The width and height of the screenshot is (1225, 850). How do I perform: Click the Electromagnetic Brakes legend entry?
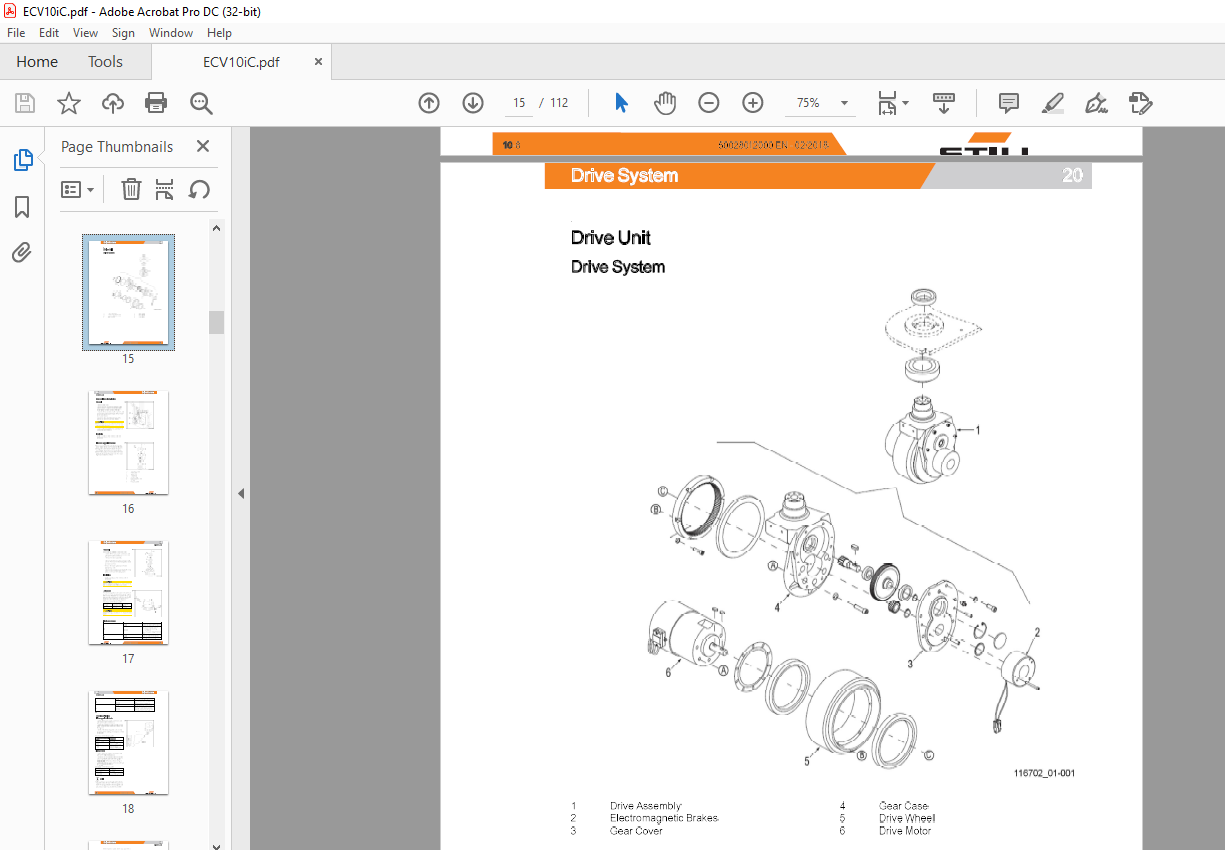coord(664,818)
